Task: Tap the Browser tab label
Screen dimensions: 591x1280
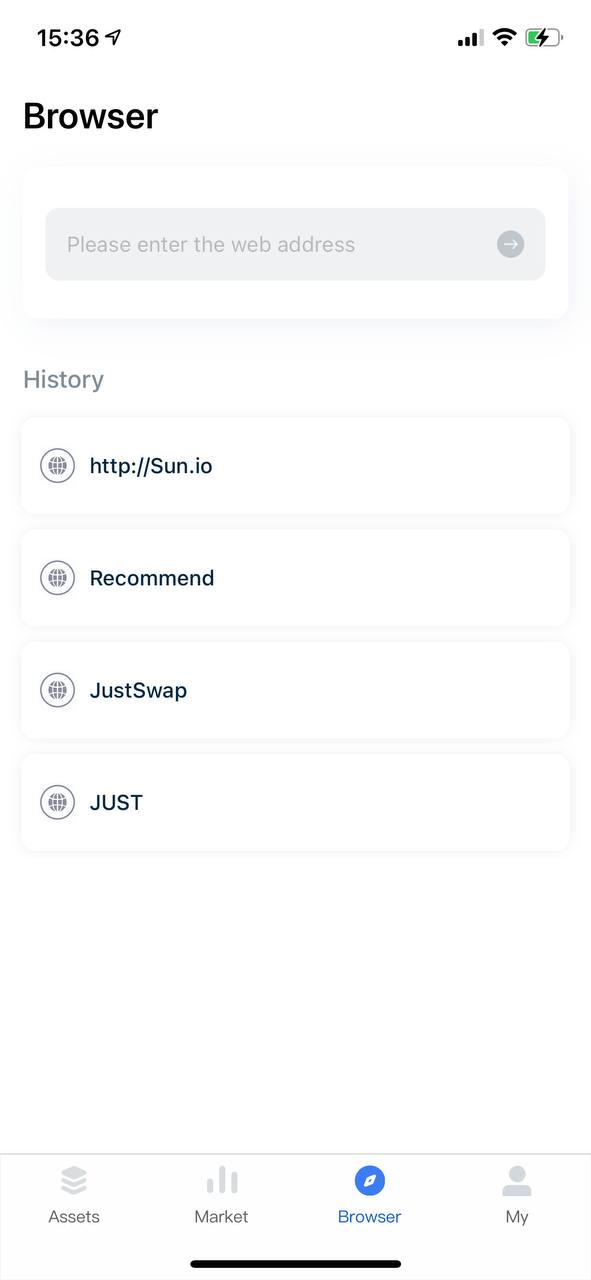Action: 370,1217
